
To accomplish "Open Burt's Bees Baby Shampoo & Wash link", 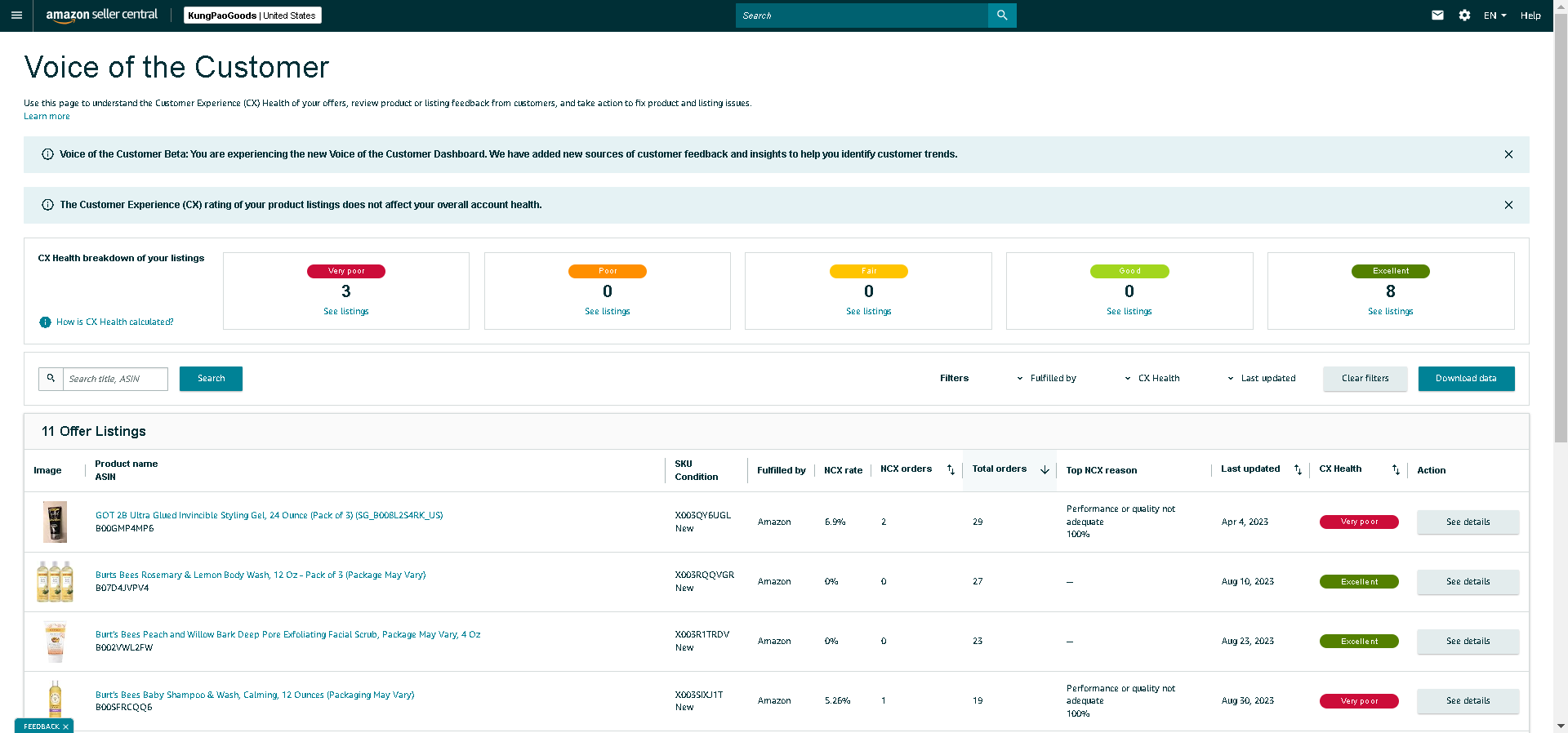I will pos(255,695).
